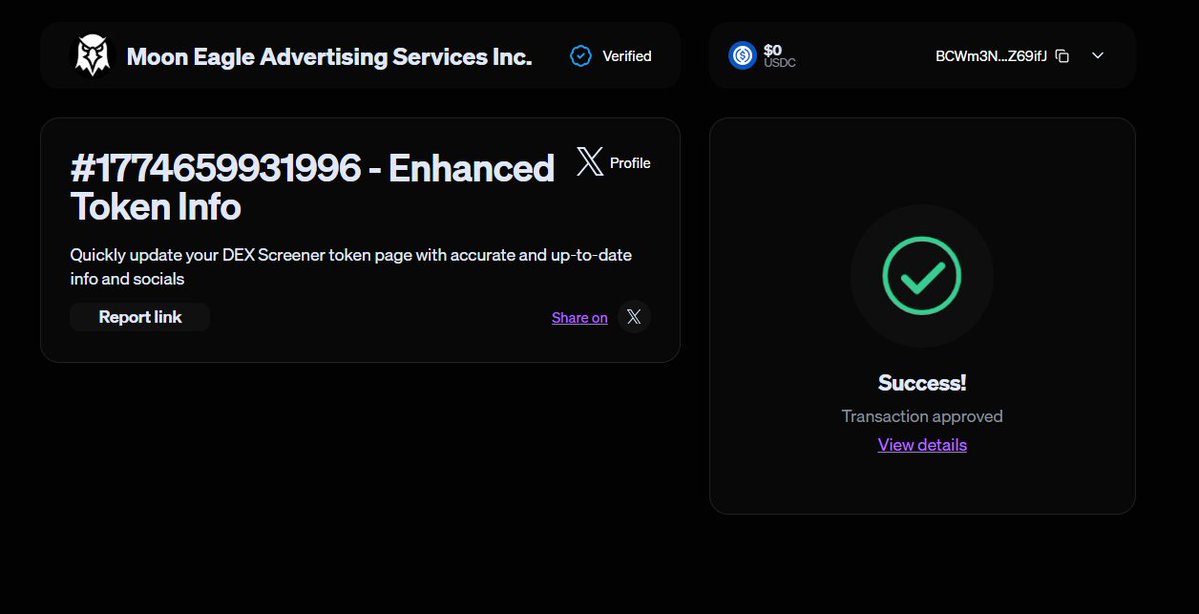Click the Success! message text
1199x614 pixels.
[922, 382]
